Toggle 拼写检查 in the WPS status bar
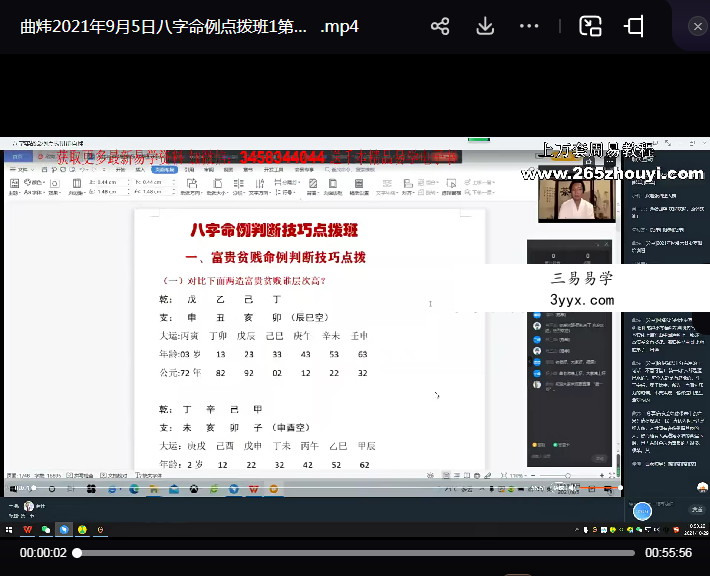The image size is (710, 576). pos(80,475)
